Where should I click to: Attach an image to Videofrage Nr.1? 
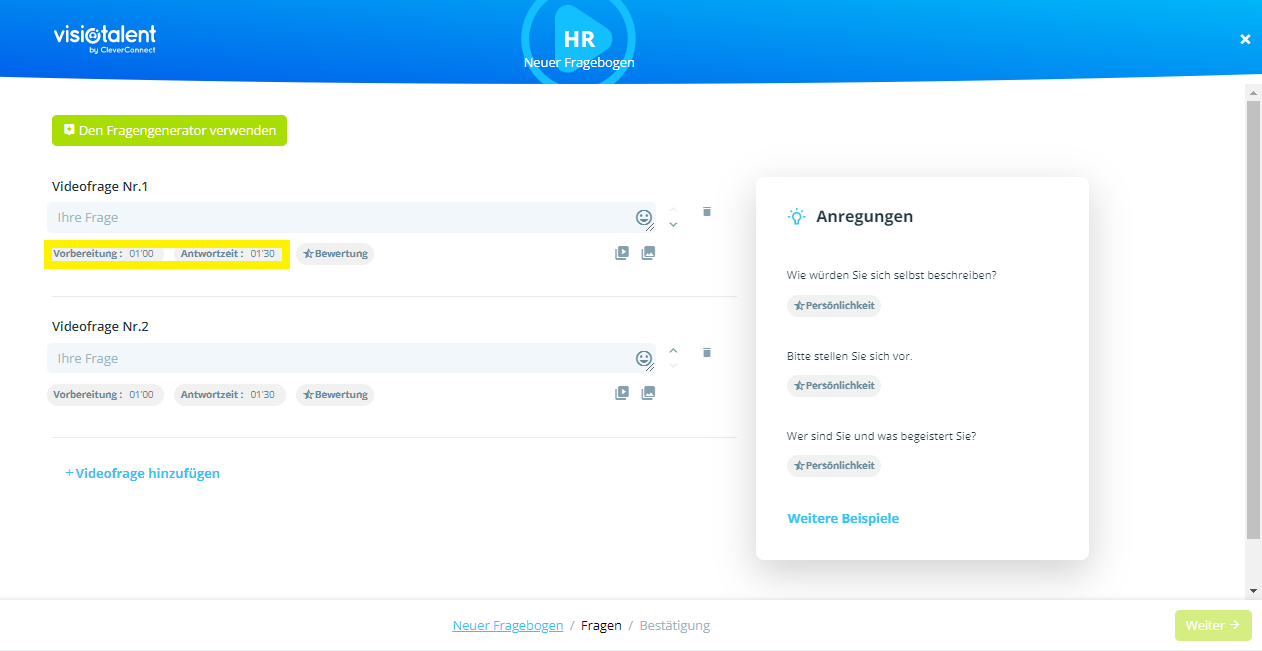[x=648, y=254]
